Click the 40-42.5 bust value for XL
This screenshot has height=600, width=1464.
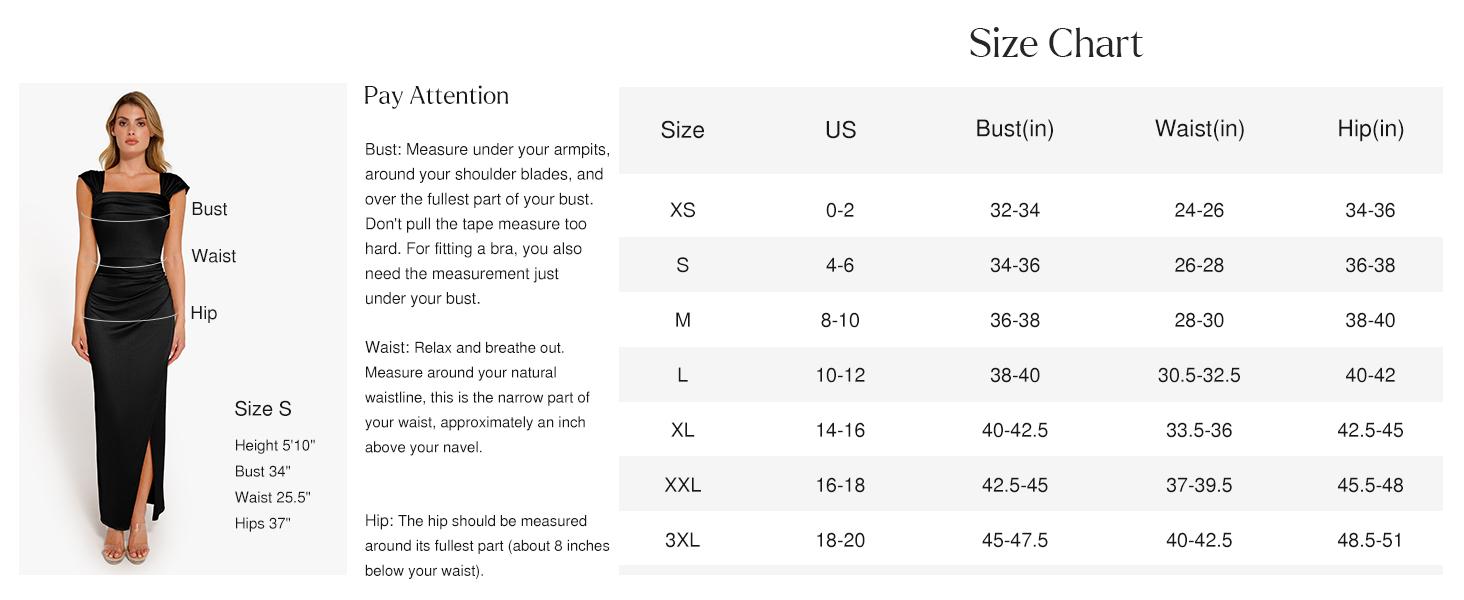1015,430
